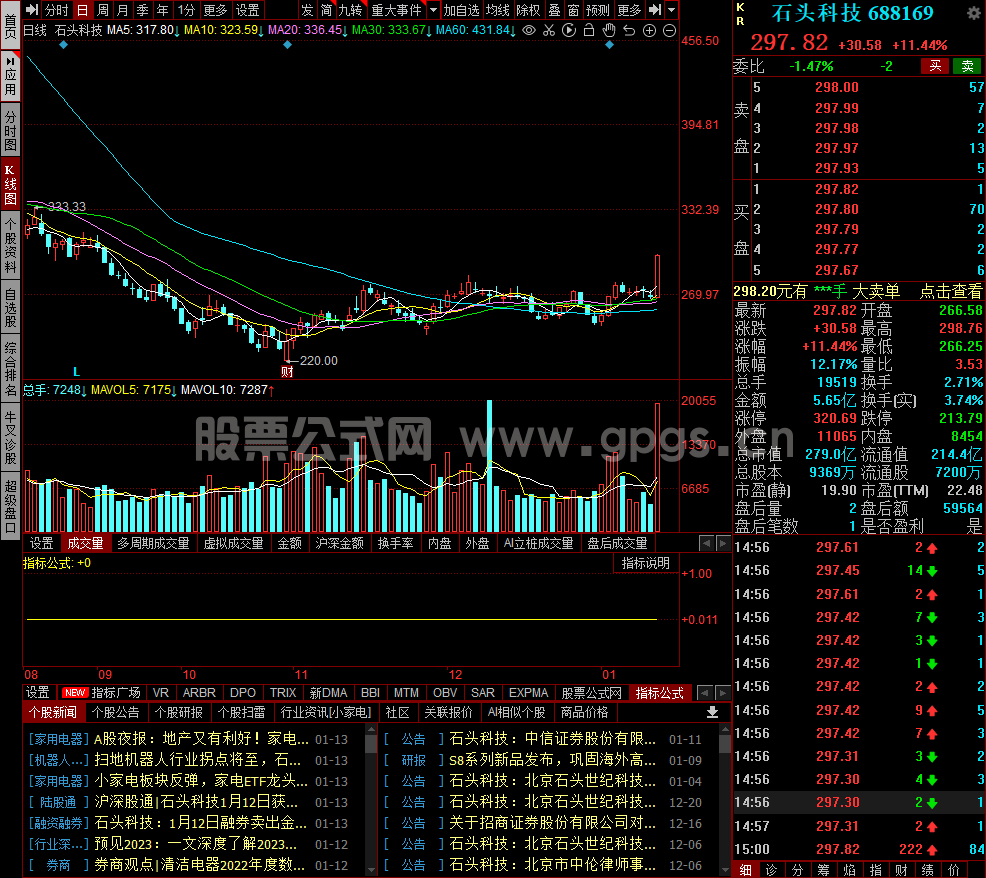Open the 更多 periods menu

click(216, 10)
